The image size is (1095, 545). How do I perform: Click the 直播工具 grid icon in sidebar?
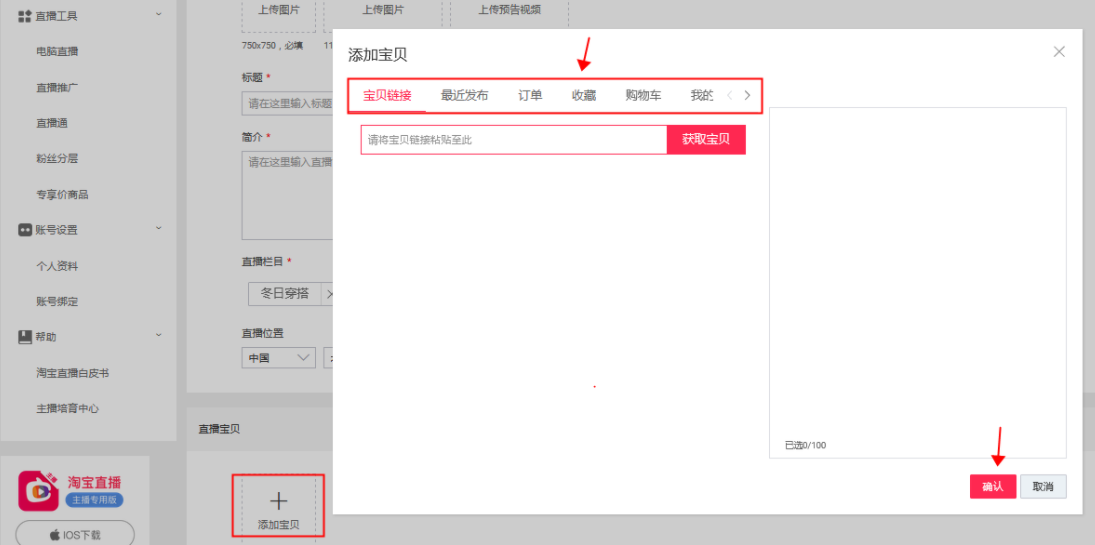(x=25, y=16)
